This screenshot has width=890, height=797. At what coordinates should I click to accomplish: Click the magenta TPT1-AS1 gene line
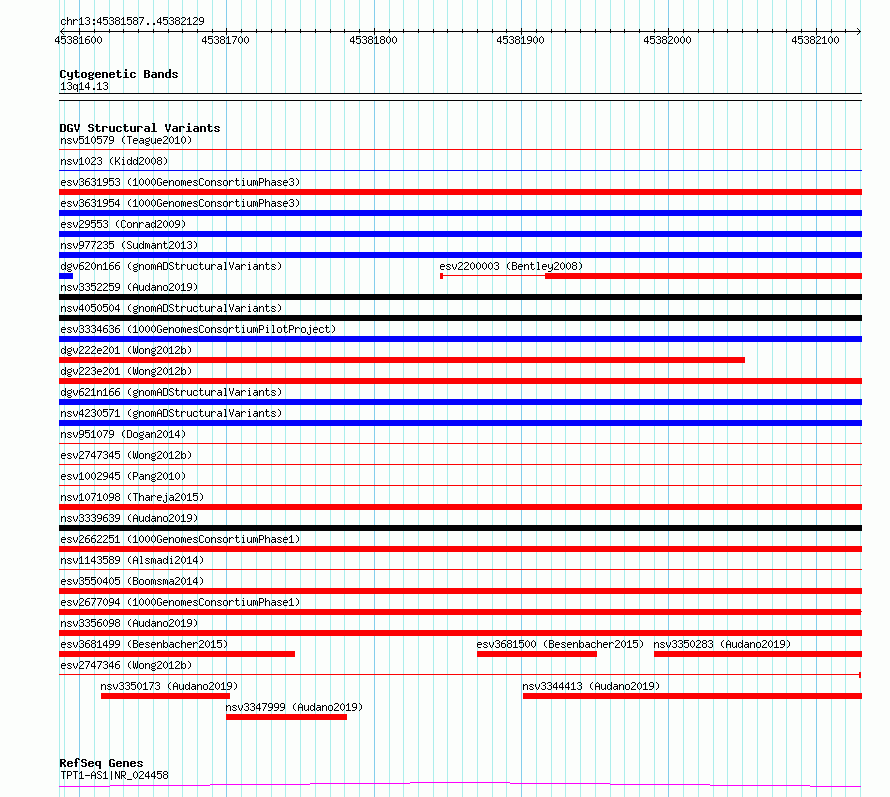(x=460, y=785)
